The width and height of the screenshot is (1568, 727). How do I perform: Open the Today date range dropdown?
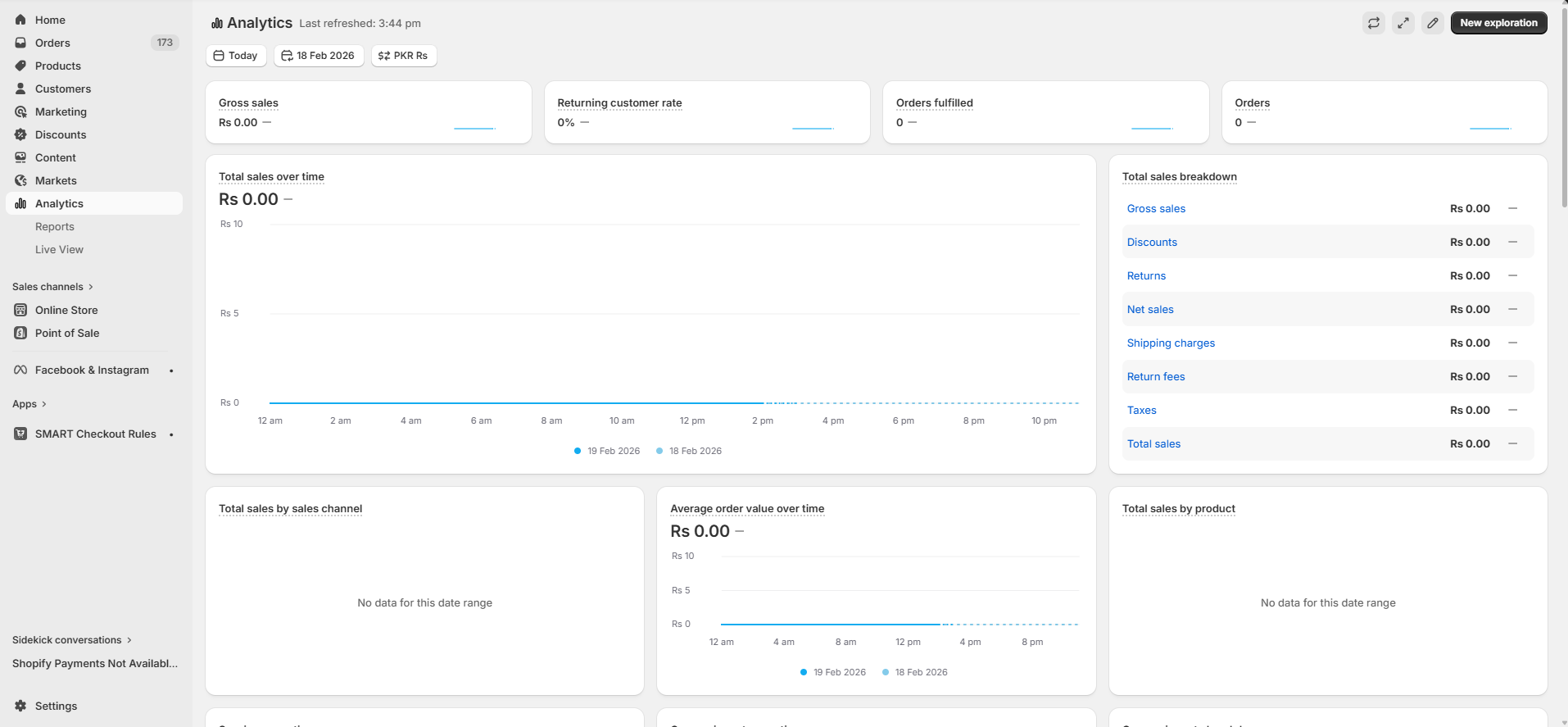[x=236, y=56]
